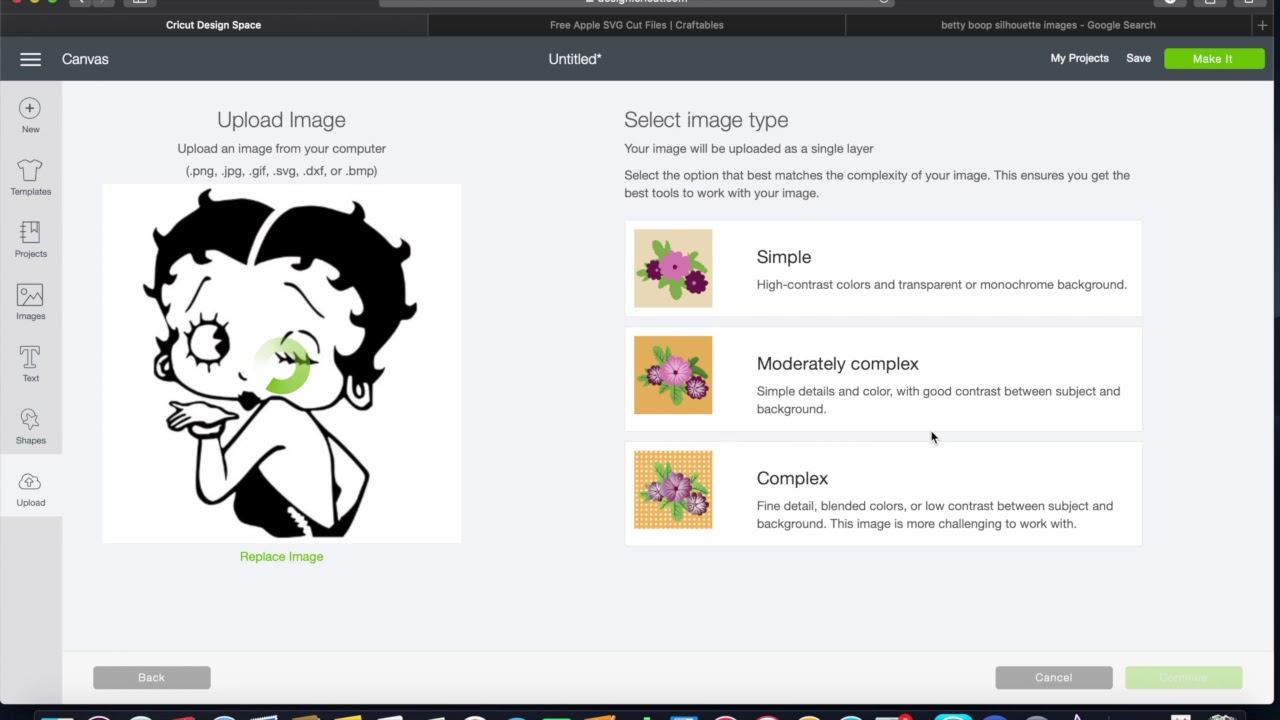Image resolution: width=1280 pixels, height=720 pixels.
Task: Open Templates t-shirt icon
Action: (30, 170)
